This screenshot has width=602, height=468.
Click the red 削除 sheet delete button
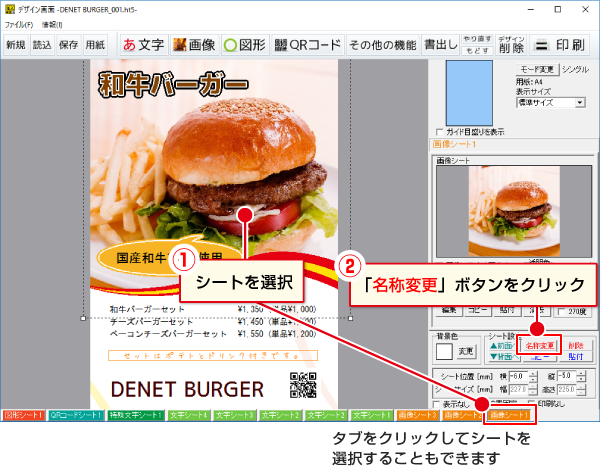click(x=576, y=346)
